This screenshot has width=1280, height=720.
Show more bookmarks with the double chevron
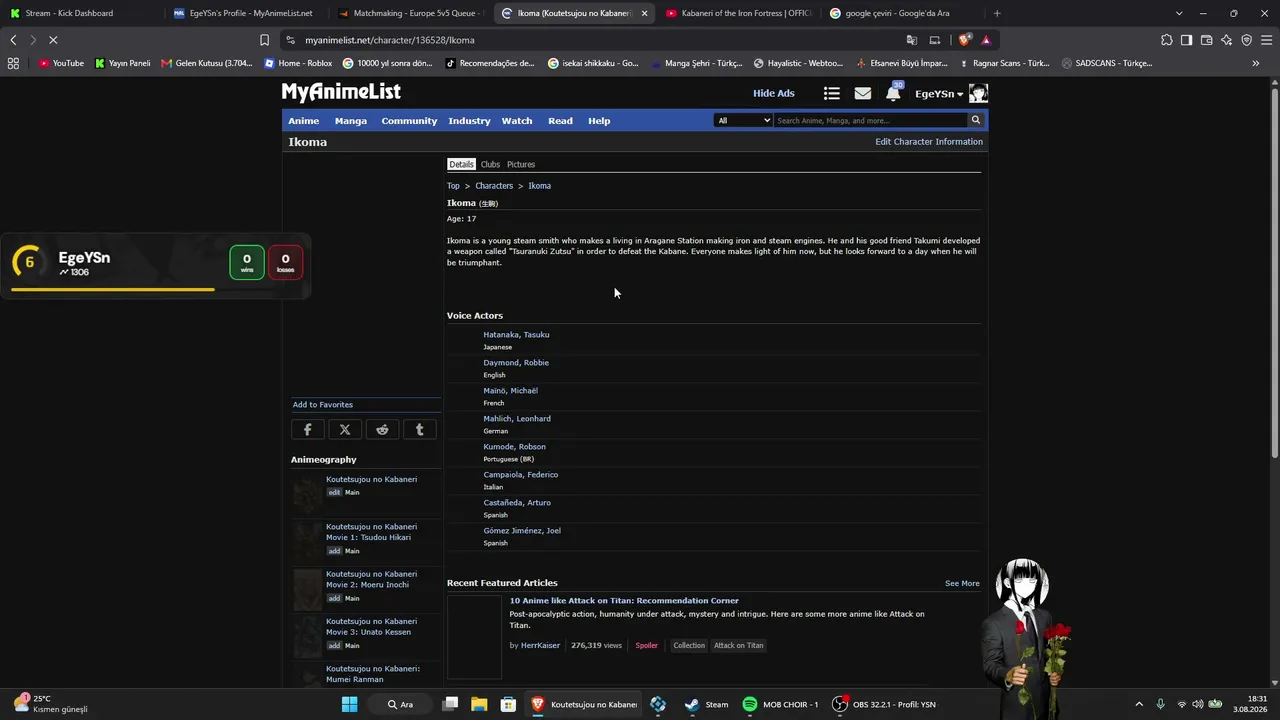1255,63
